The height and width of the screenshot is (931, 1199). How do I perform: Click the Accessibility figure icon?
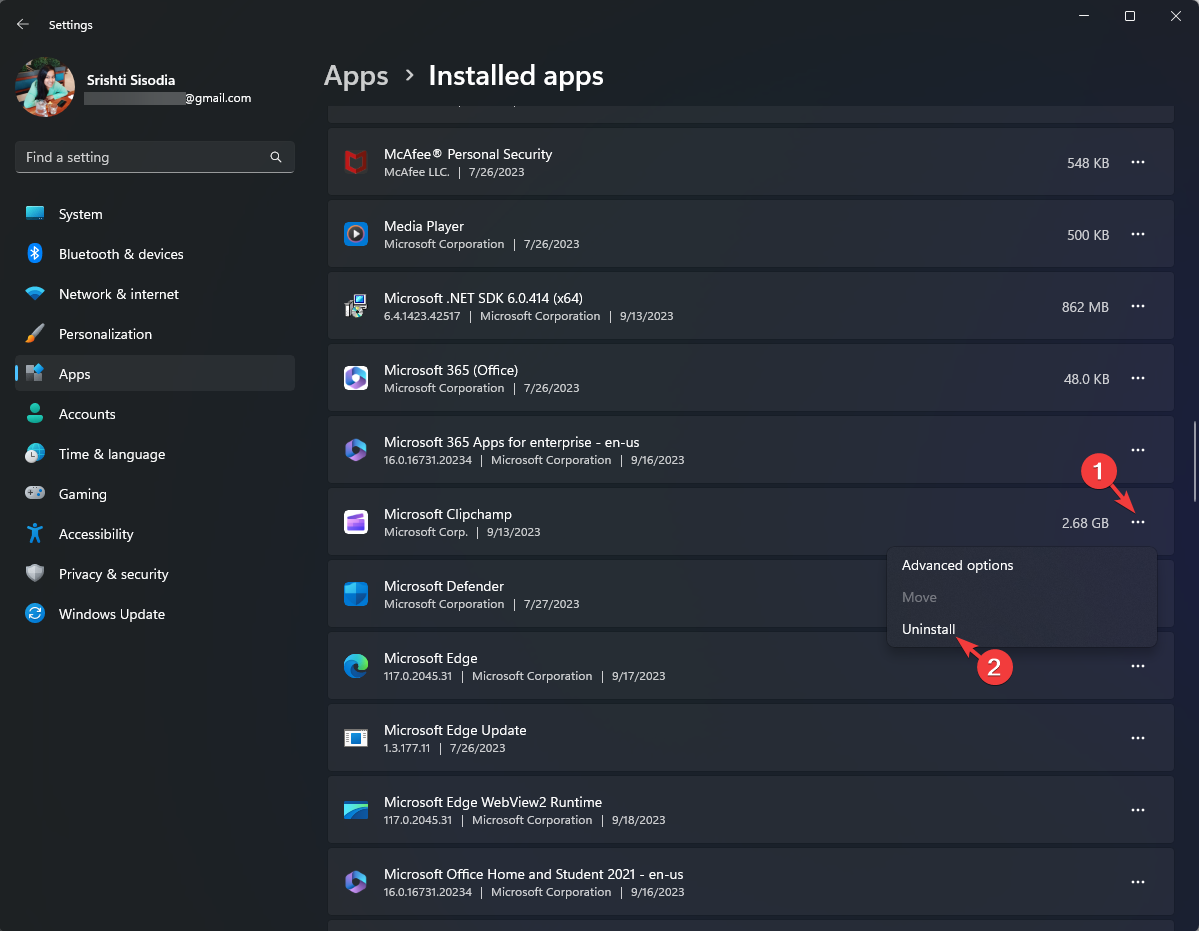[x=35, y=533]
